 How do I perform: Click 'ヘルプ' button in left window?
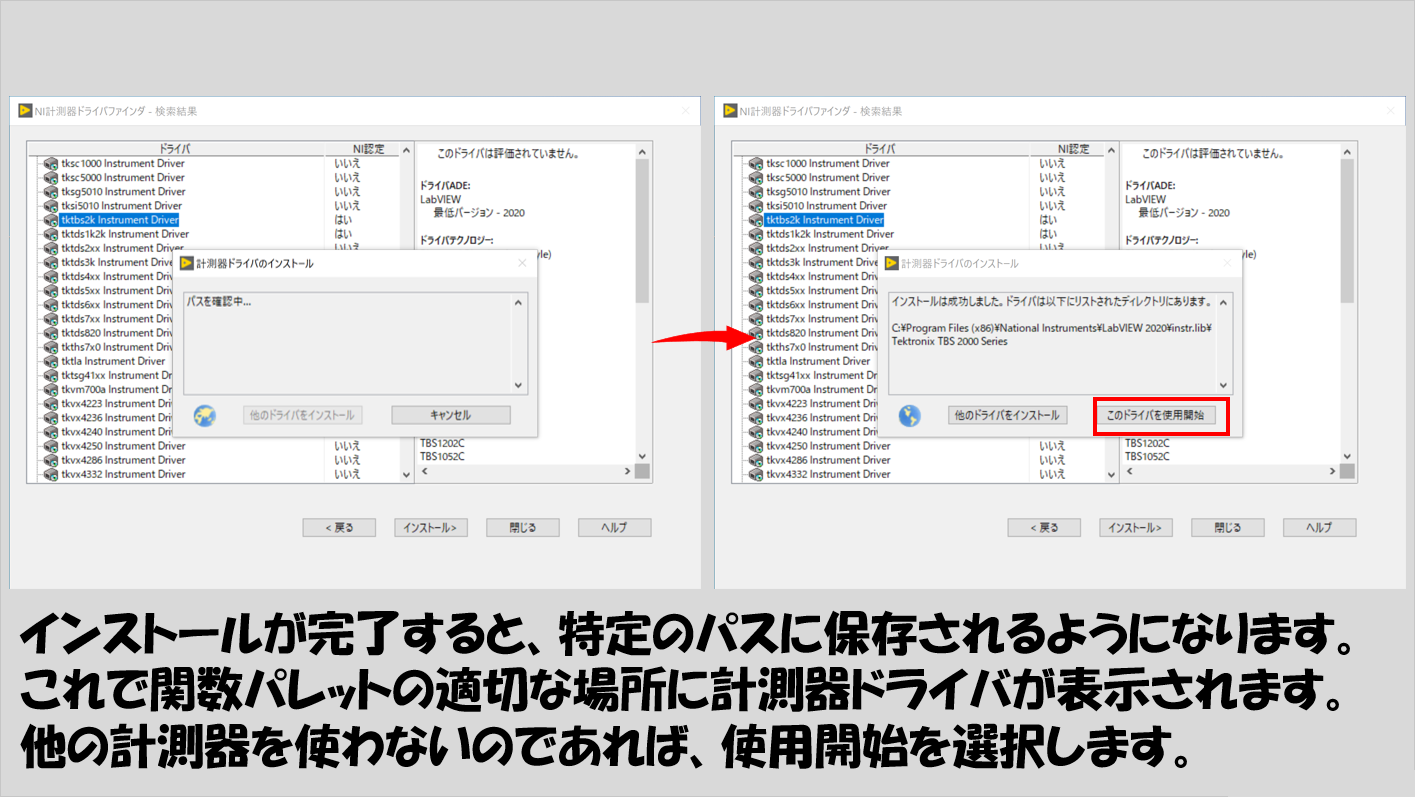click(x=615, y=528)
